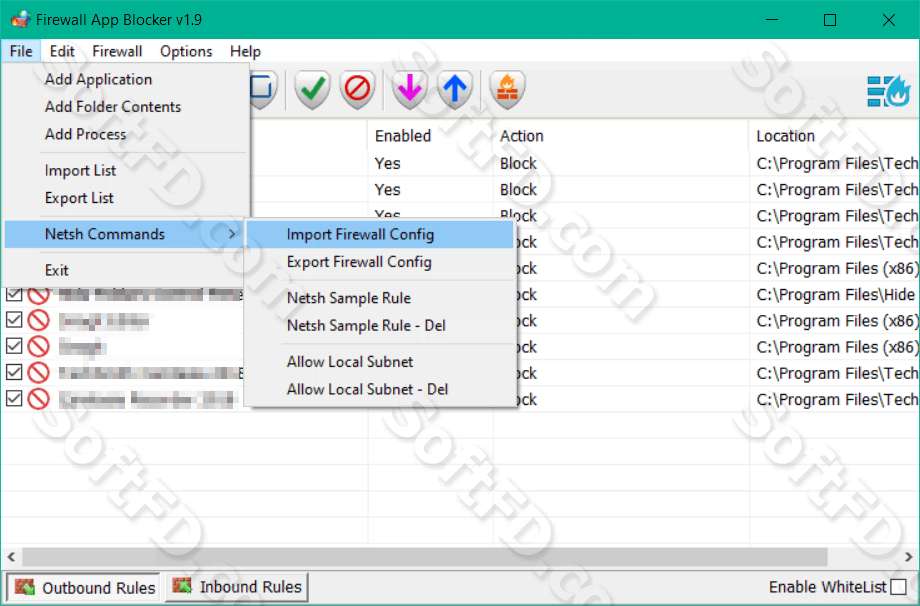The image size is (920, 606).
Task: Open the Edit menu
Action: click(62, 52)
